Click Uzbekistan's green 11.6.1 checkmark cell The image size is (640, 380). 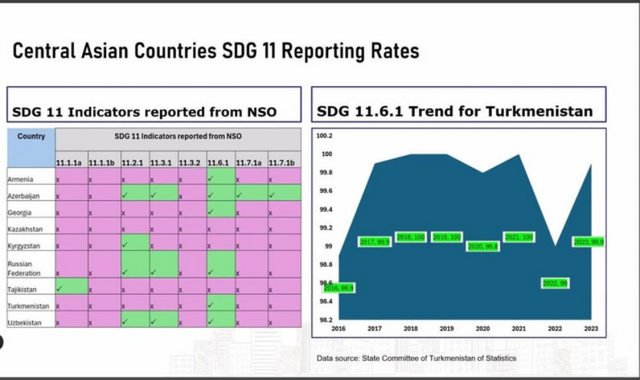(x=221, y=320)
